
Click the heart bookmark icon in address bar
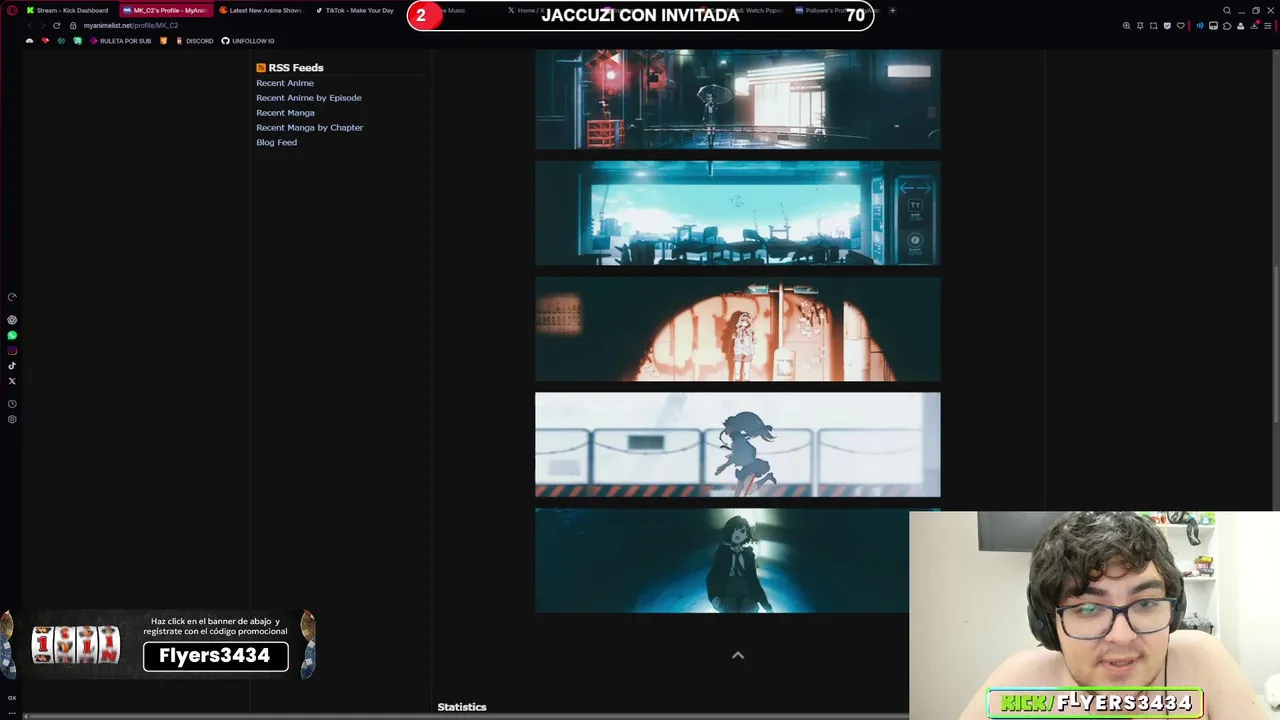click(1180, 26)
